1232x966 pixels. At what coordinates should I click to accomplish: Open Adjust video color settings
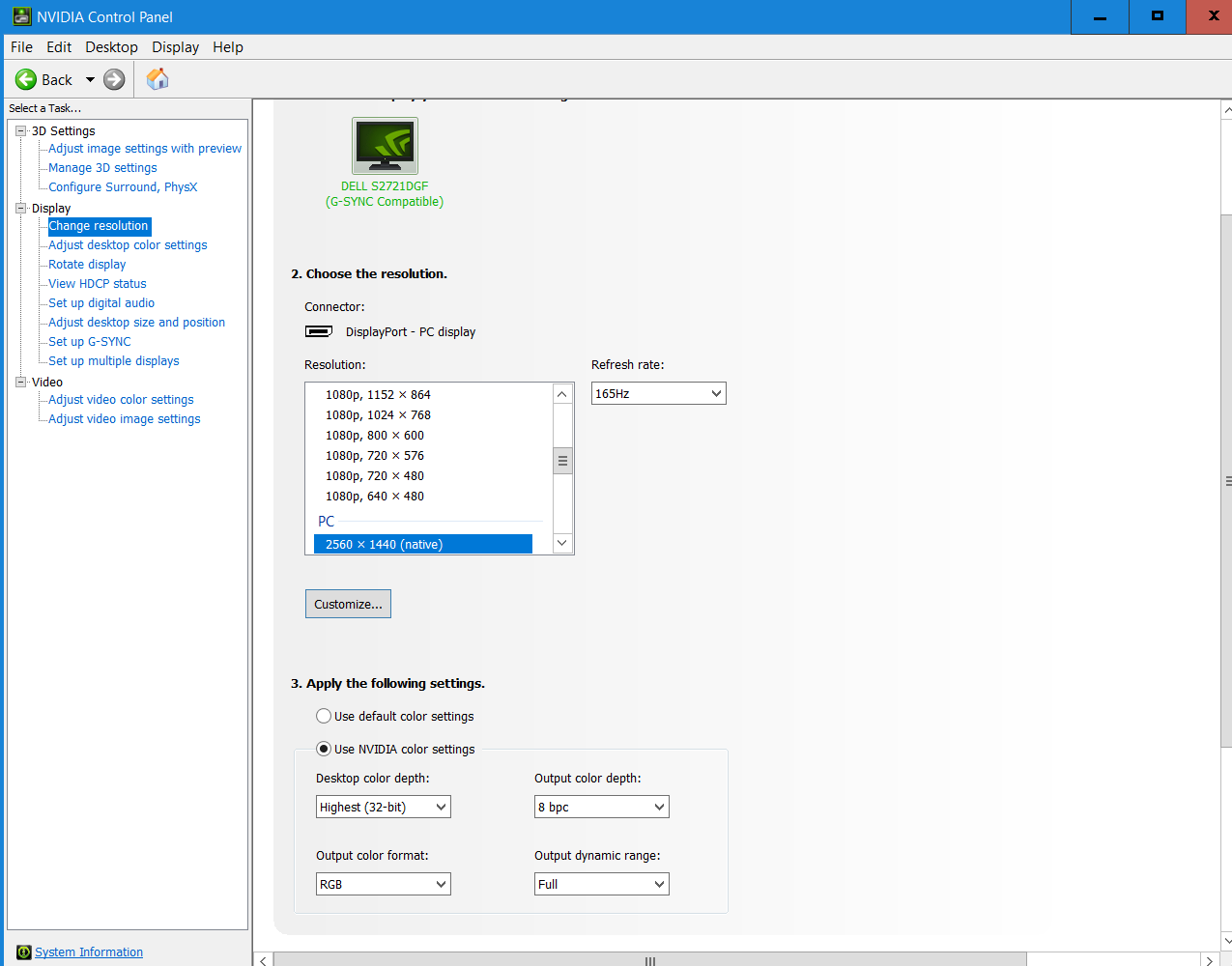(121, 400)
